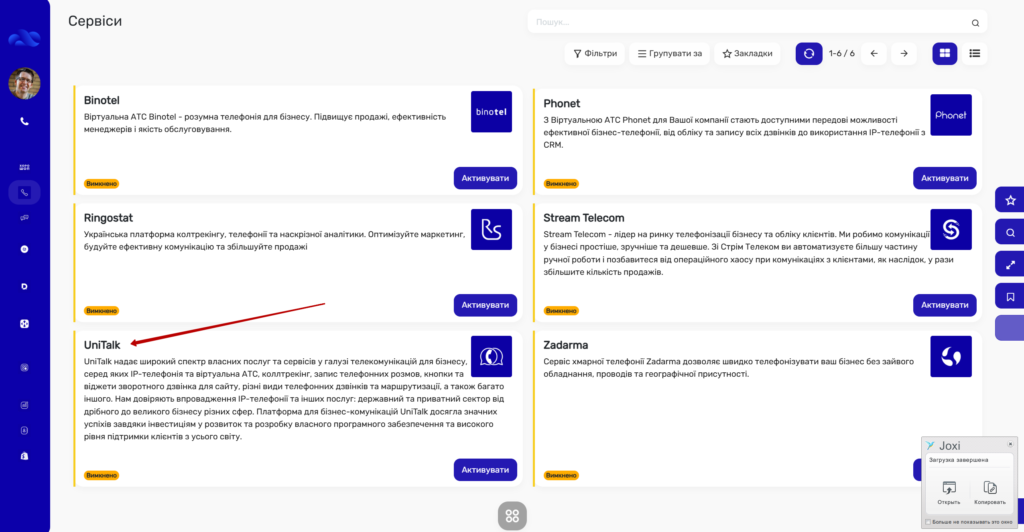Switch to list view
Image resolution: width=1024 pixels, height=532 pixels.
(x=974, y=53)
